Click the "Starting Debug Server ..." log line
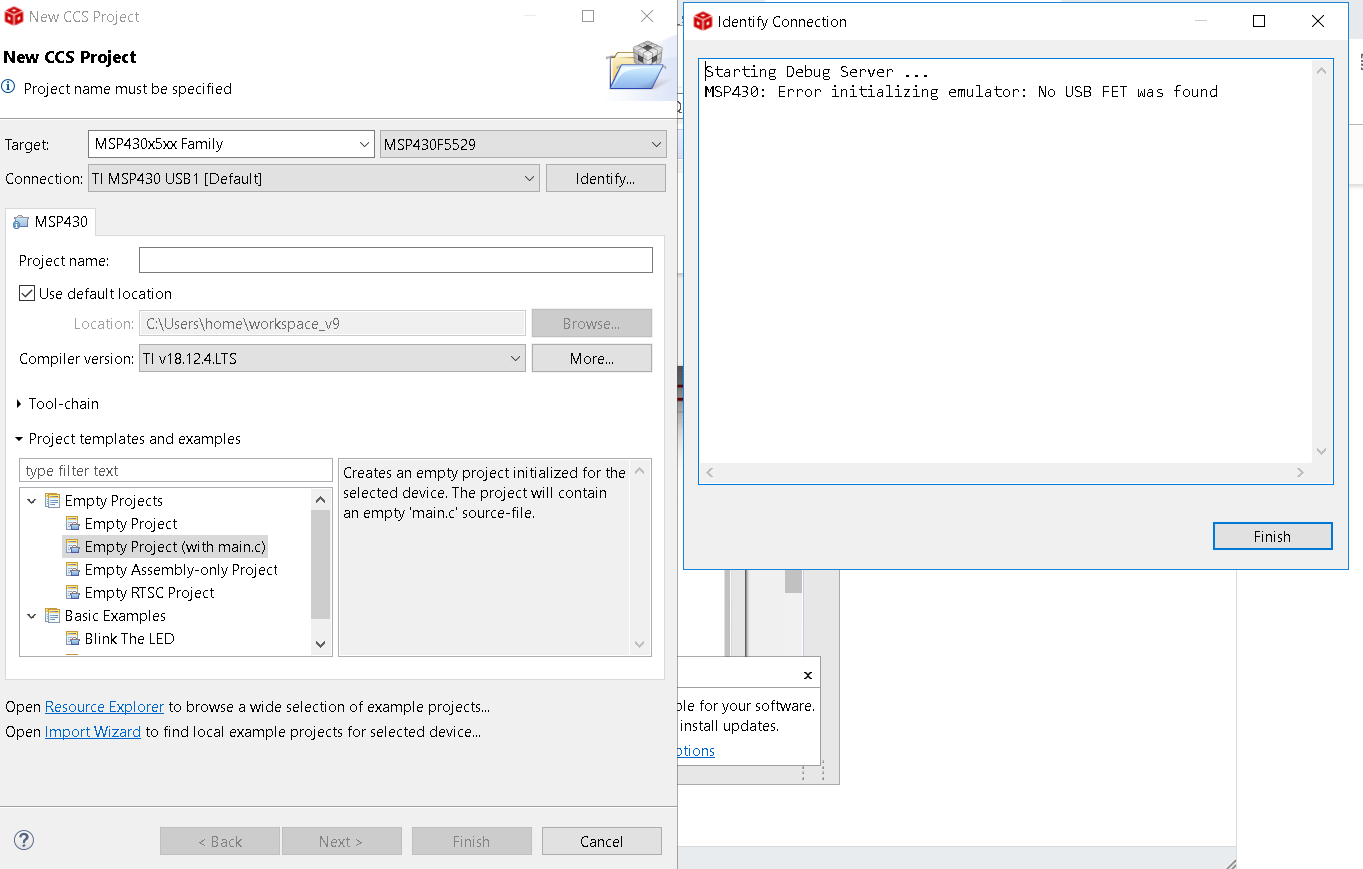 [817, 72]
